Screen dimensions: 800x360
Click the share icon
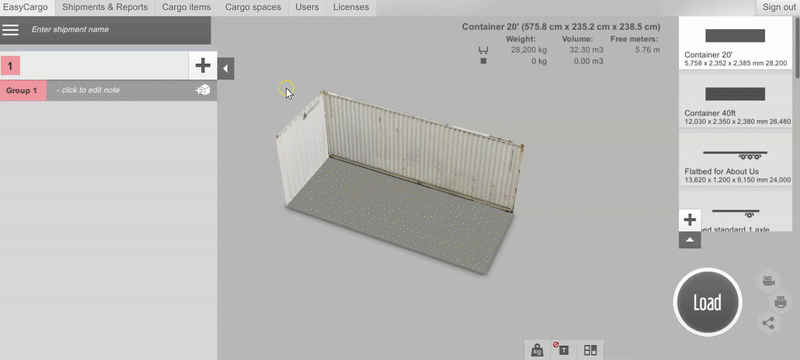tap(768, 323)
